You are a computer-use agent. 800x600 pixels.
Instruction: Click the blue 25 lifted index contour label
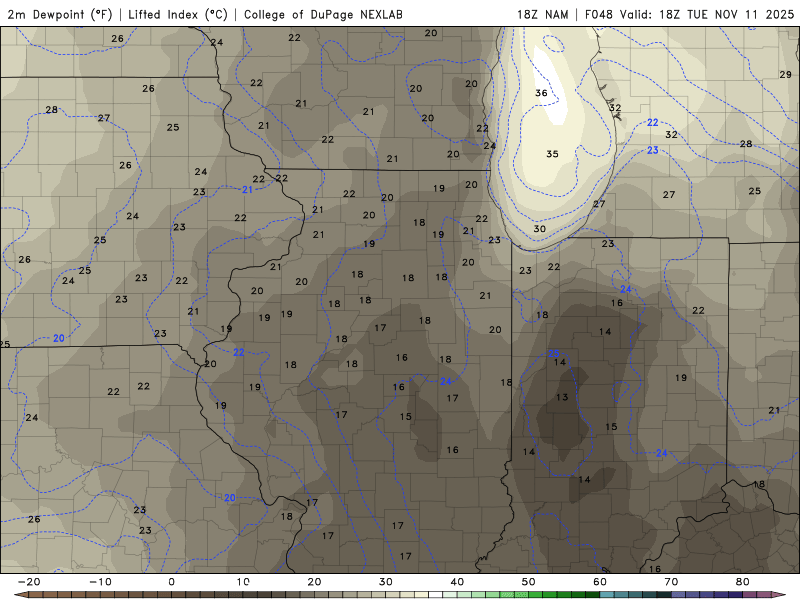tap(554, 353)
